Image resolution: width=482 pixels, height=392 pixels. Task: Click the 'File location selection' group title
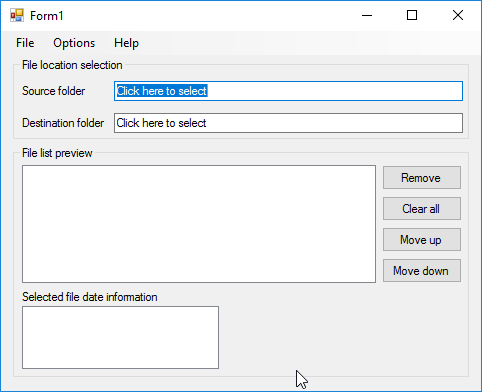point(72,65)
